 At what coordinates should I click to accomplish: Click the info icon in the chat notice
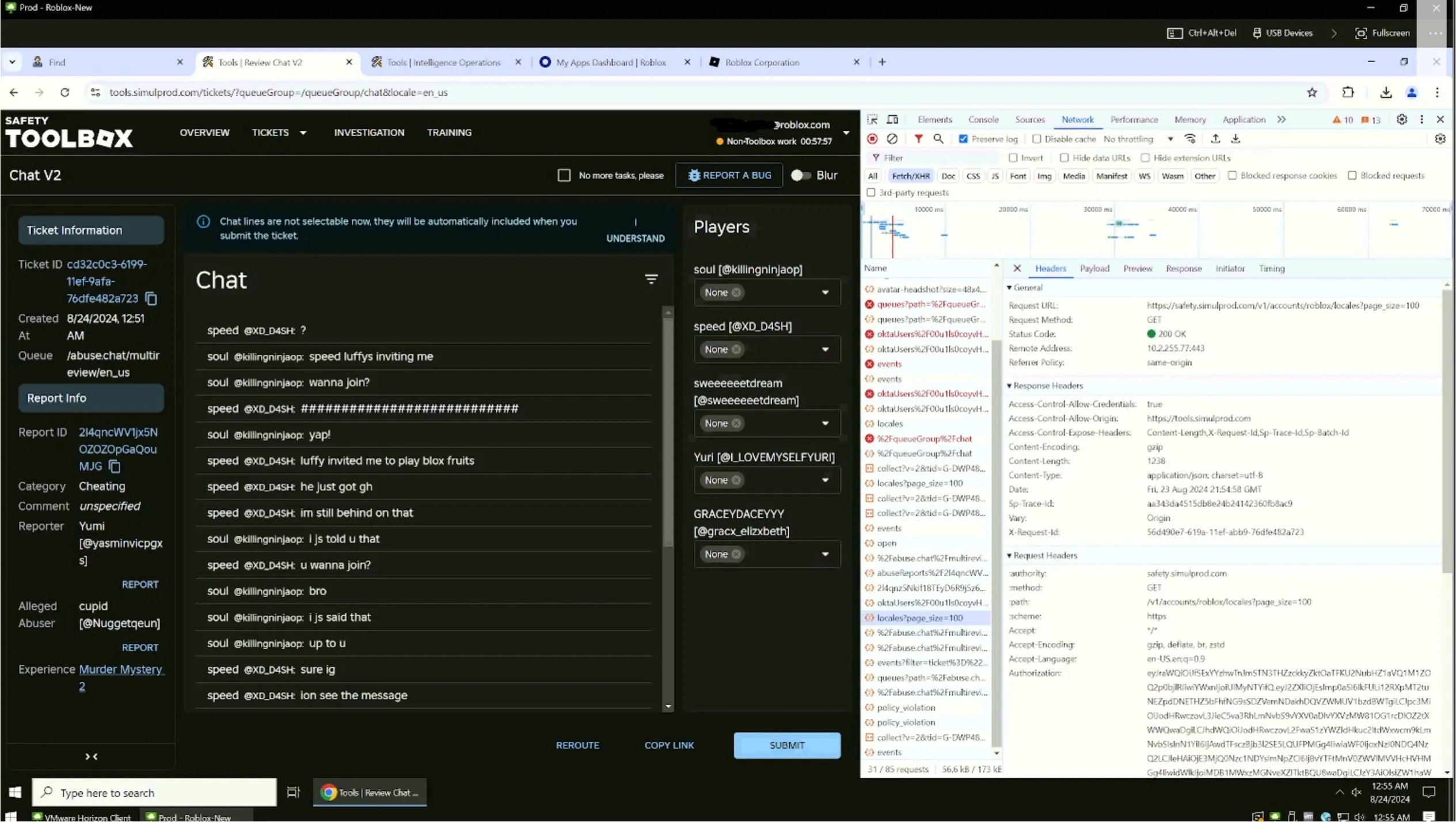pyautogui.click(x=203, y=221)
